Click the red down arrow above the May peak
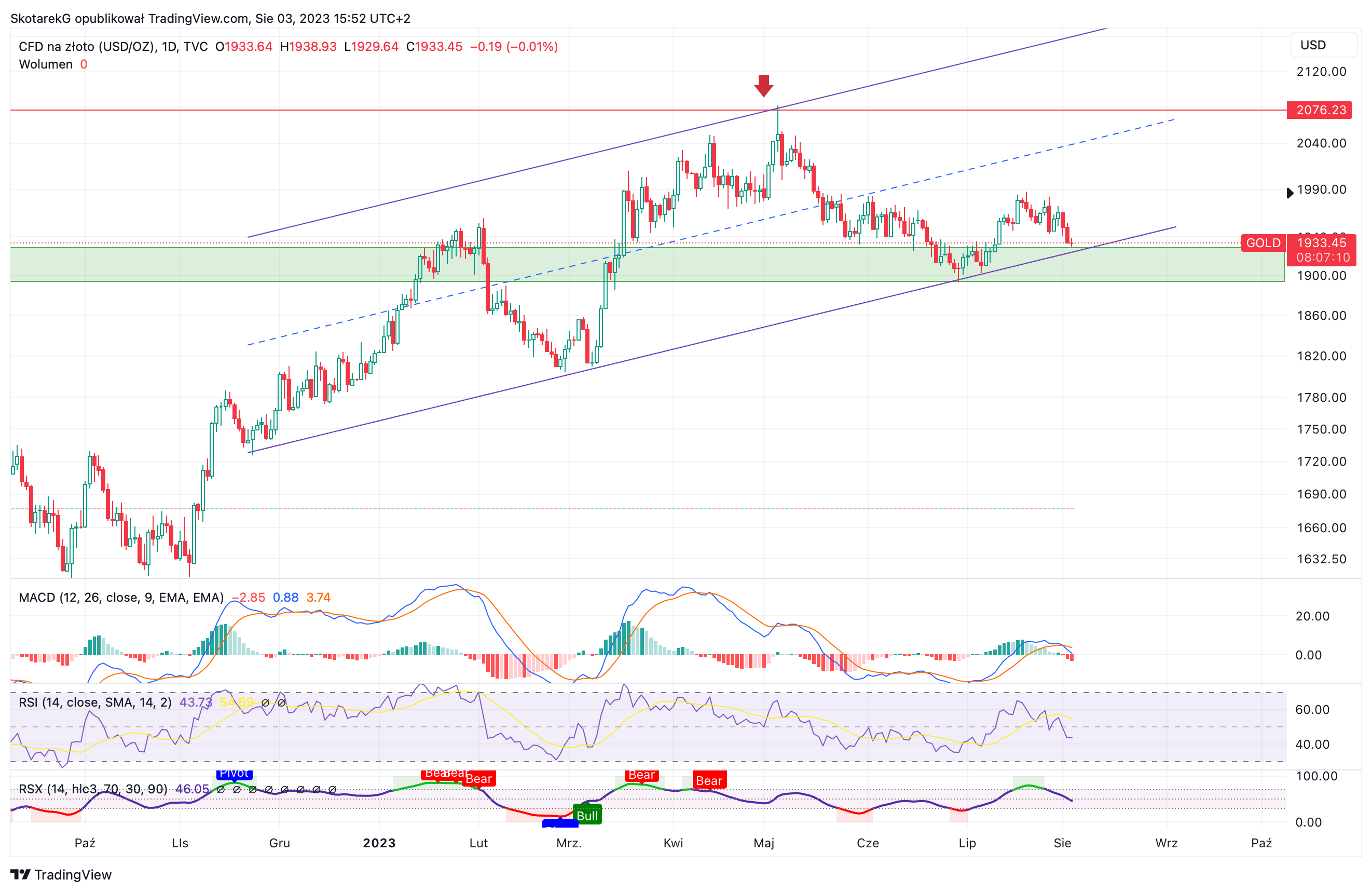 pyautogui.click(x=764, y=85)
